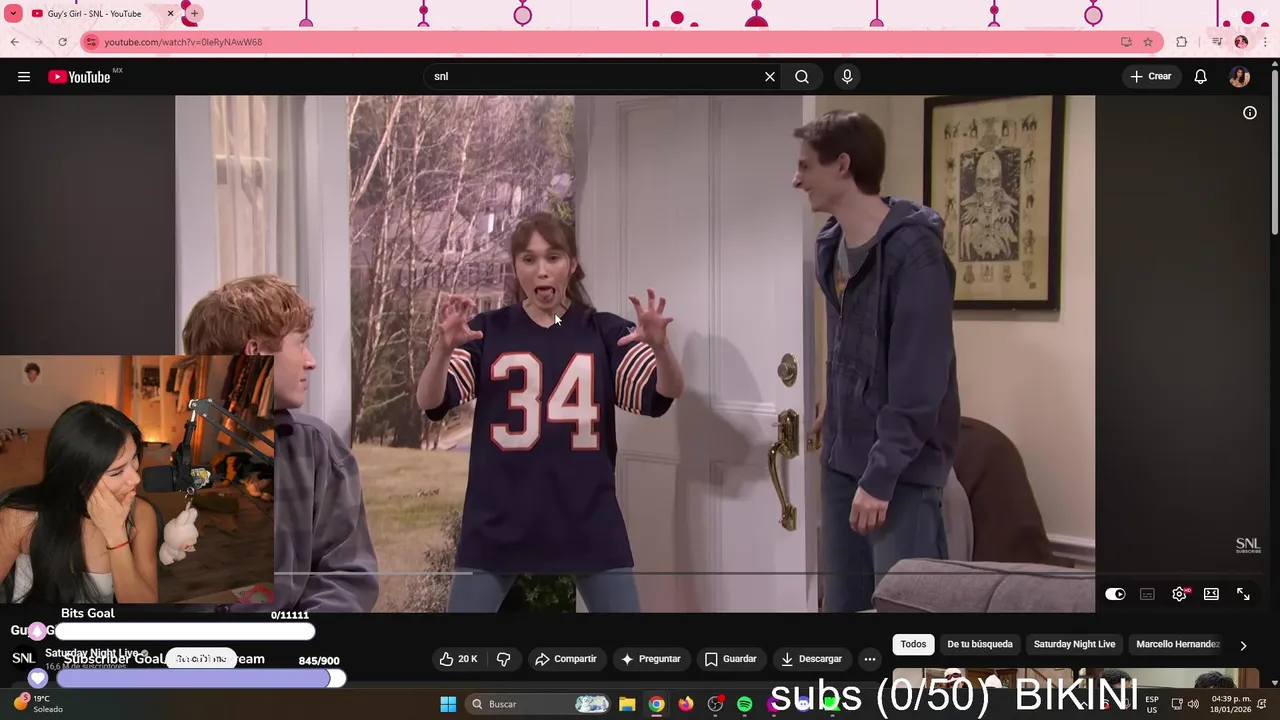Viewport: 1280px width, 720px height.
Task: Open Chrome from taskbar
Action: (x=656, y=704)
